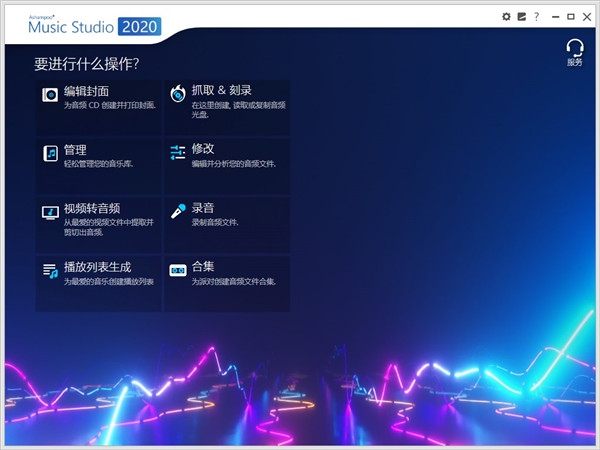Click the 为音频 CD 创建并打印封面 description
The image size is (600, 450).
[x=110, y=105]
